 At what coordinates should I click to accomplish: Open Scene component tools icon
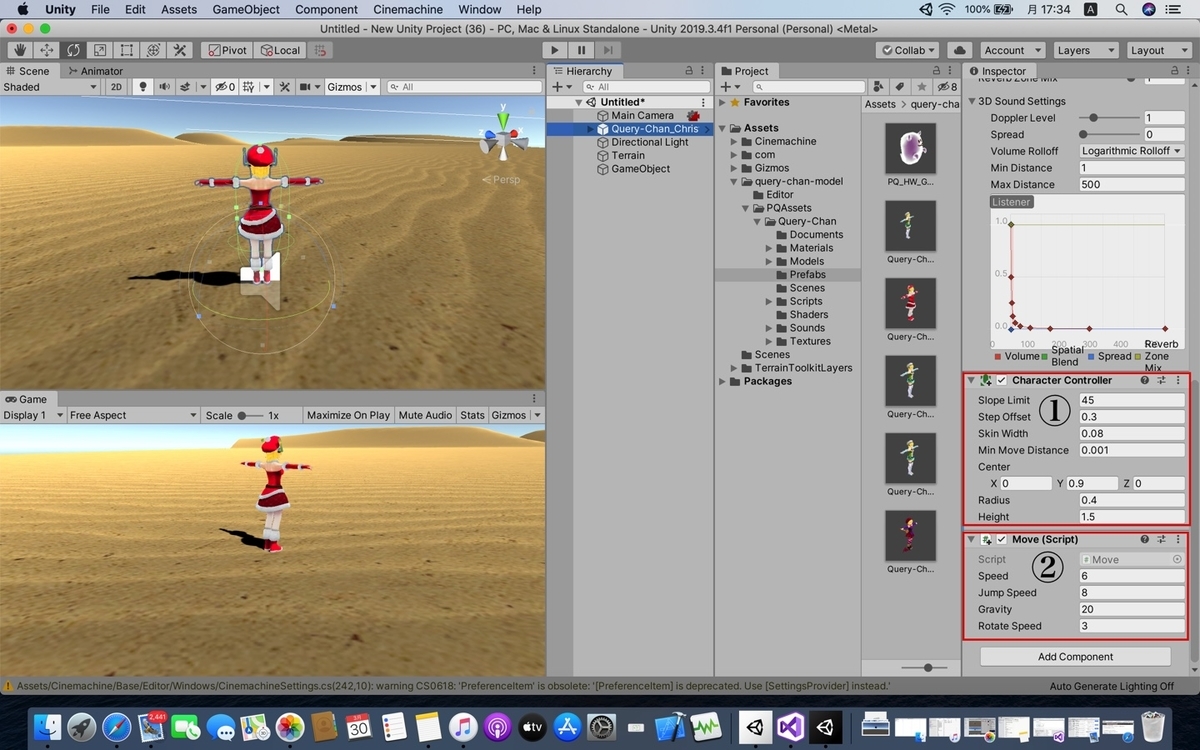coord(285,87)
